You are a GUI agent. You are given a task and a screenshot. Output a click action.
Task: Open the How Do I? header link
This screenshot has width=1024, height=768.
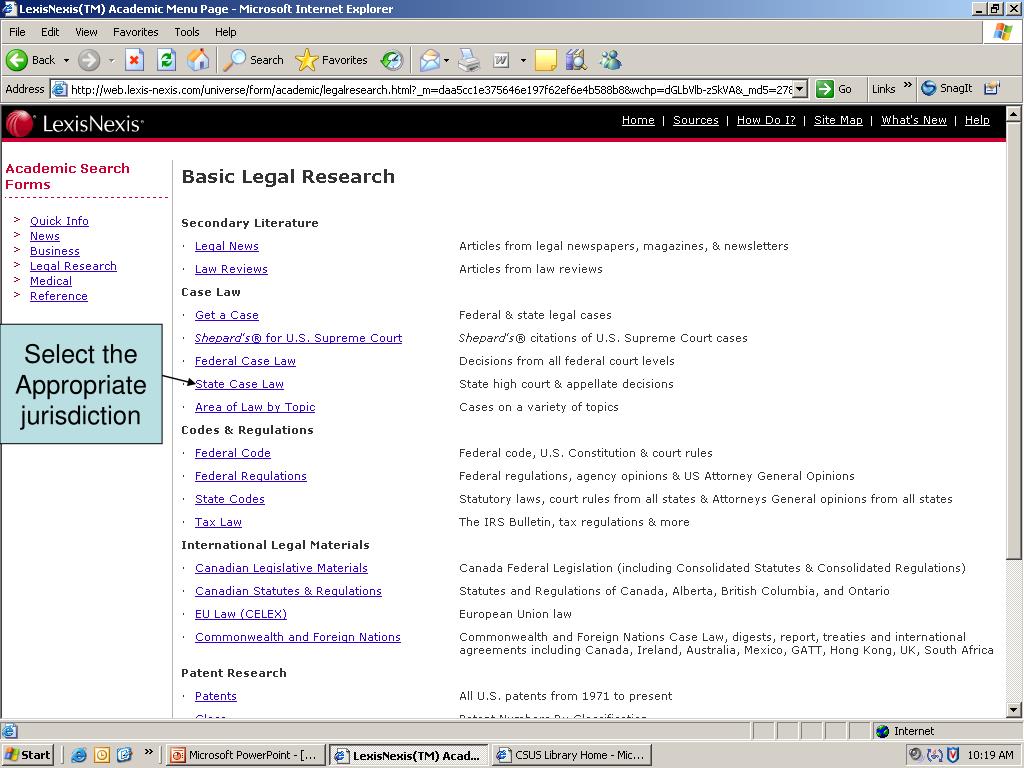pyautogui.click(x=766, y=120)
